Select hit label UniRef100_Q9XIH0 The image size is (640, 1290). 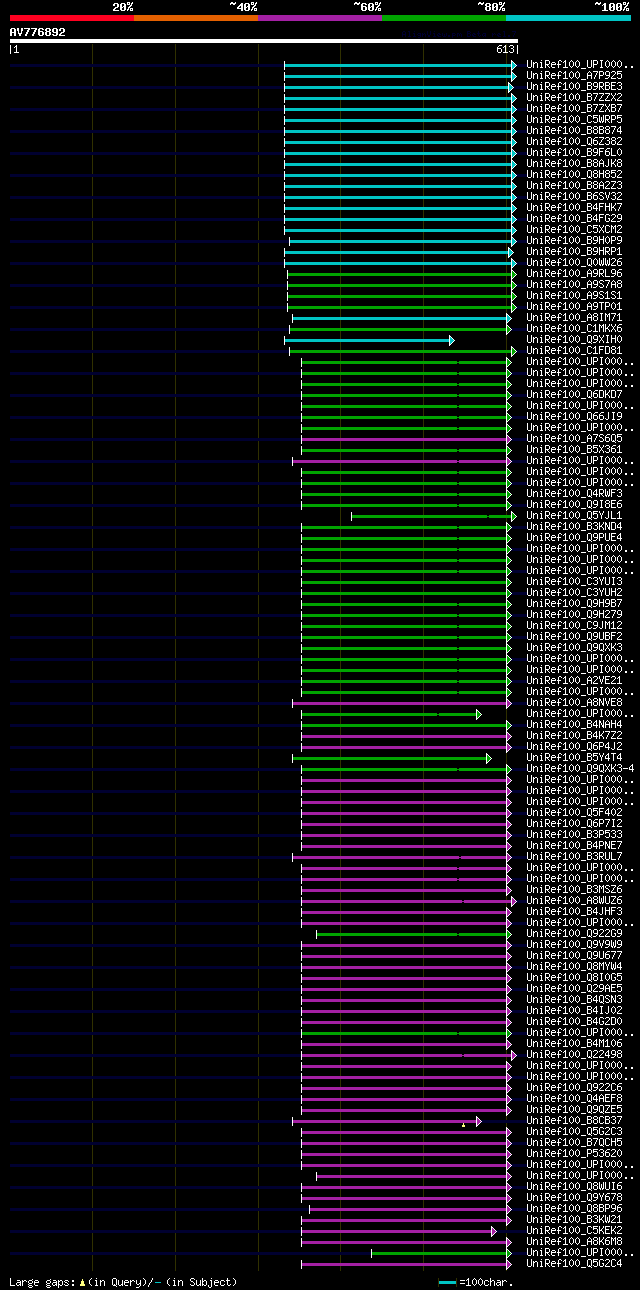coord(574,339)
